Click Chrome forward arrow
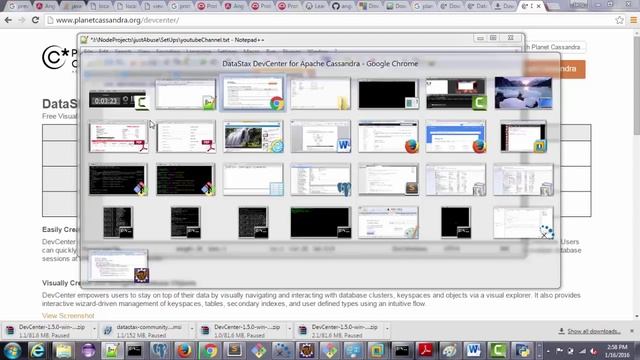This screenshot has width=640, height=360. 22,20
